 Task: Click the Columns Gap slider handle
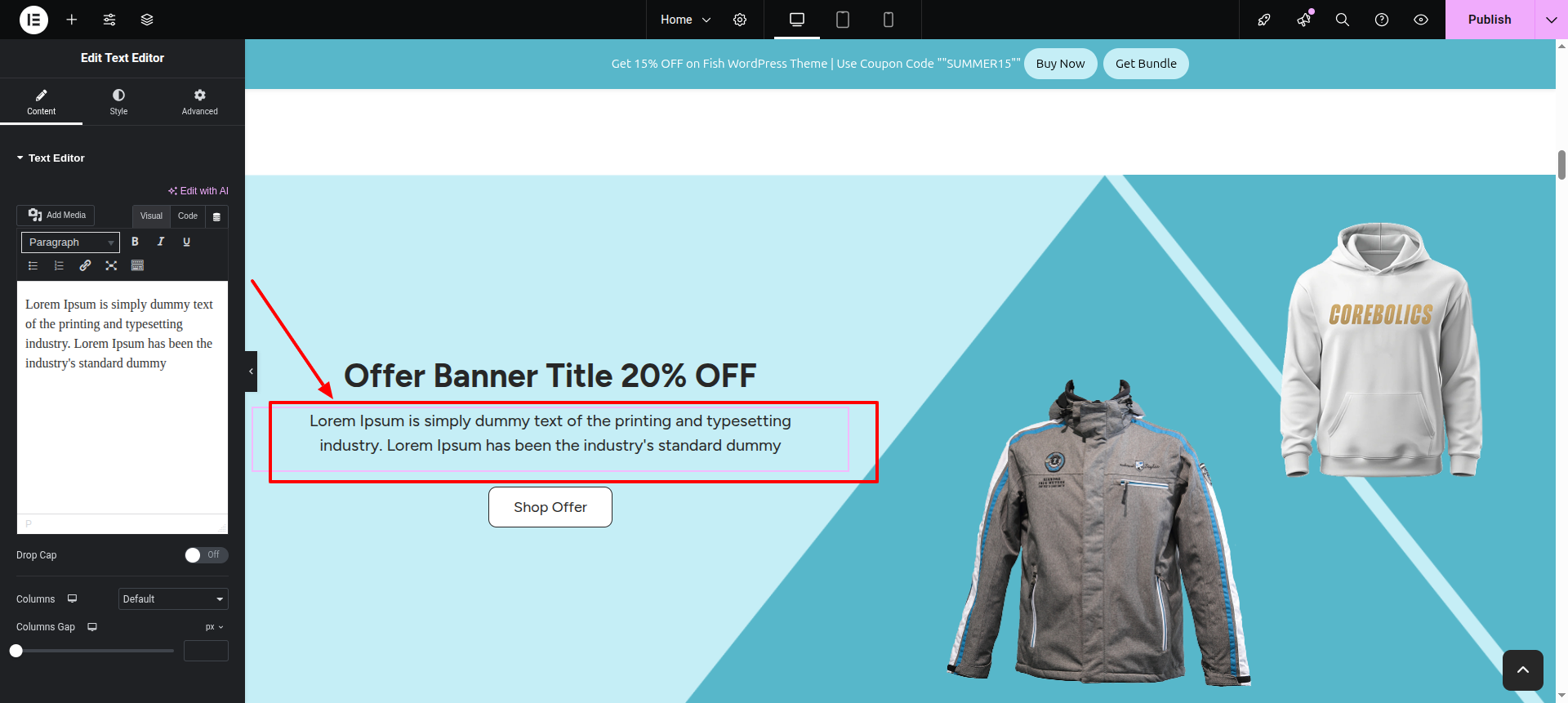(16, 651)
